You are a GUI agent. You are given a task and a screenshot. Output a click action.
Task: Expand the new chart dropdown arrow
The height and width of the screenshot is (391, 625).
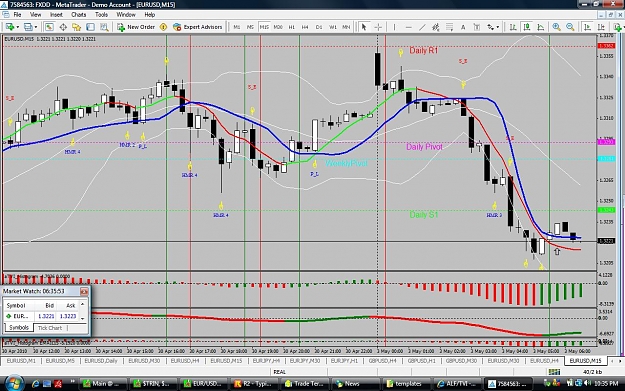coord(17,27)
